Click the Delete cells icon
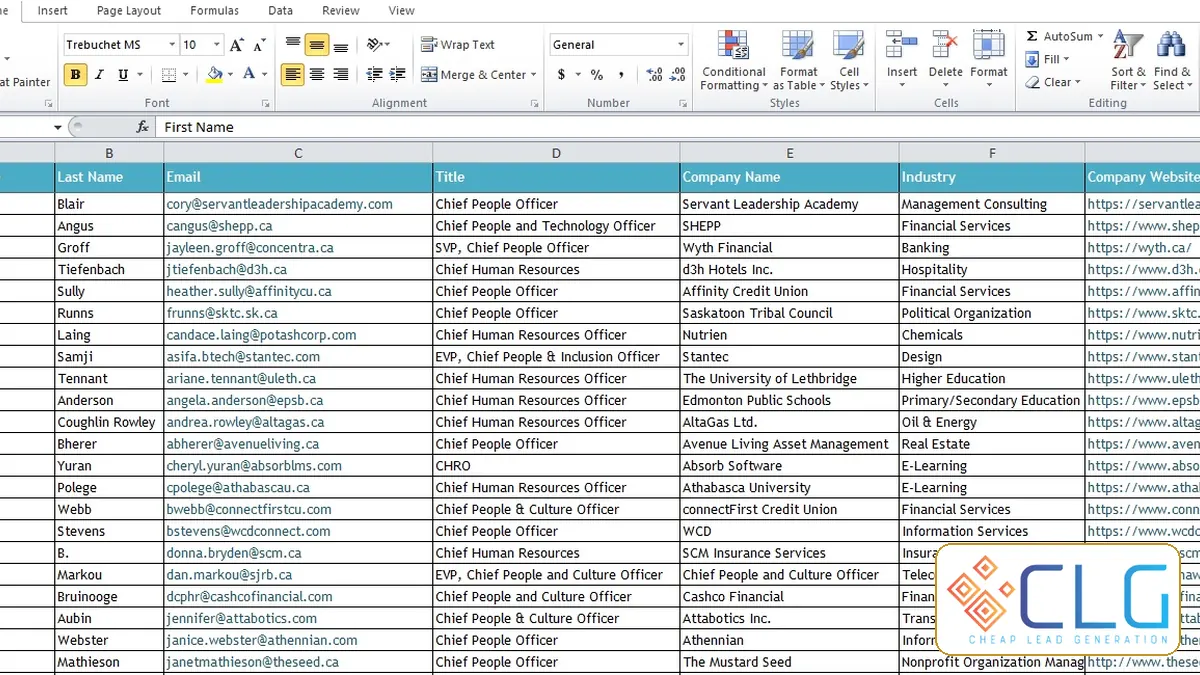Screen dimensions: 1200x675 click(945, 46)
